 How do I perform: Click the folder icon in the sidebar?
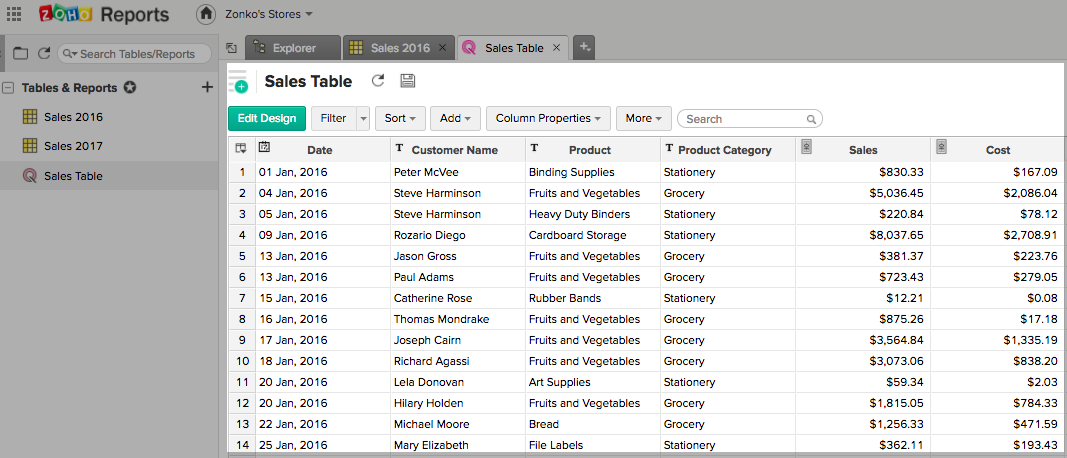[20, 54]
